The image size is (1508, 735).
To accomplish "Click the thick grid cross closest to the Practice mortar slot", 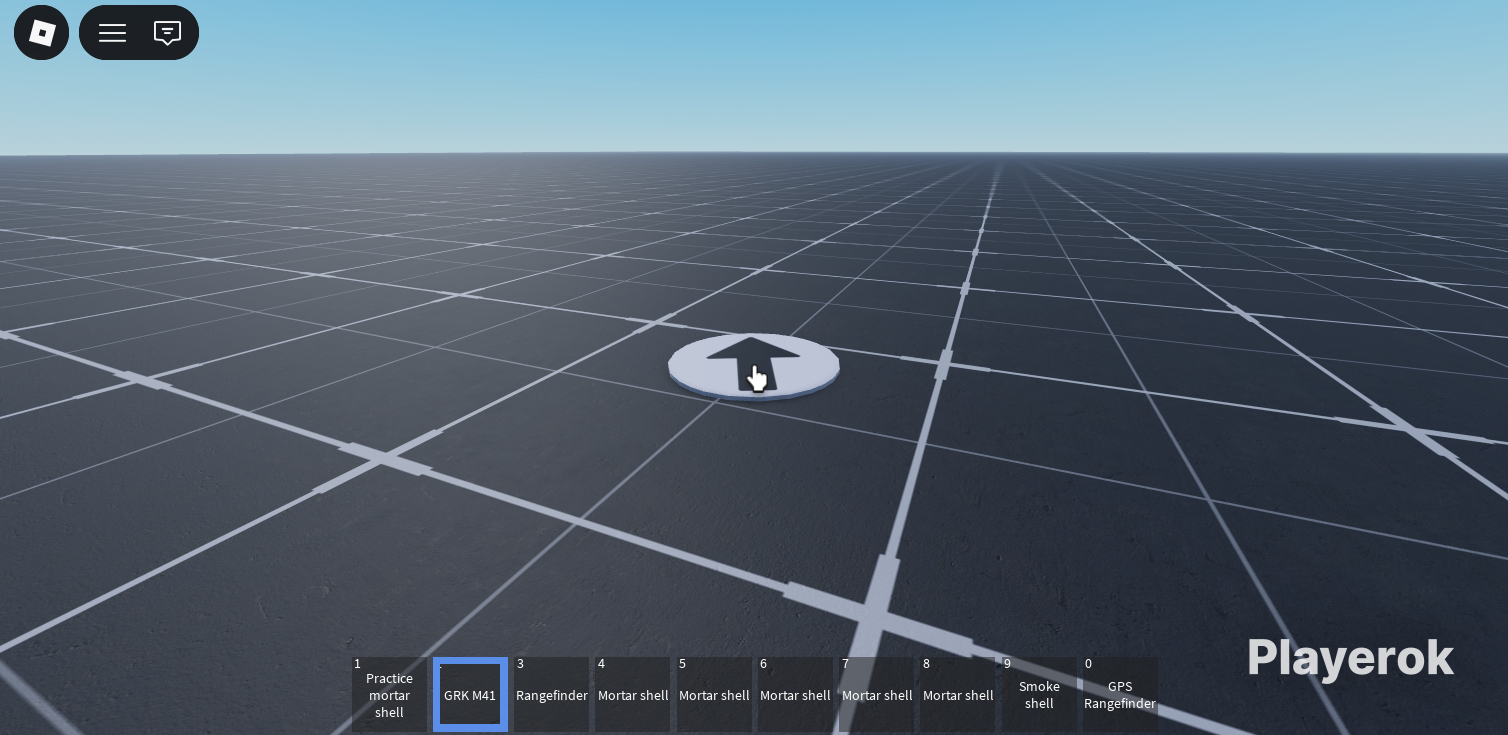I will click(384, 461).
